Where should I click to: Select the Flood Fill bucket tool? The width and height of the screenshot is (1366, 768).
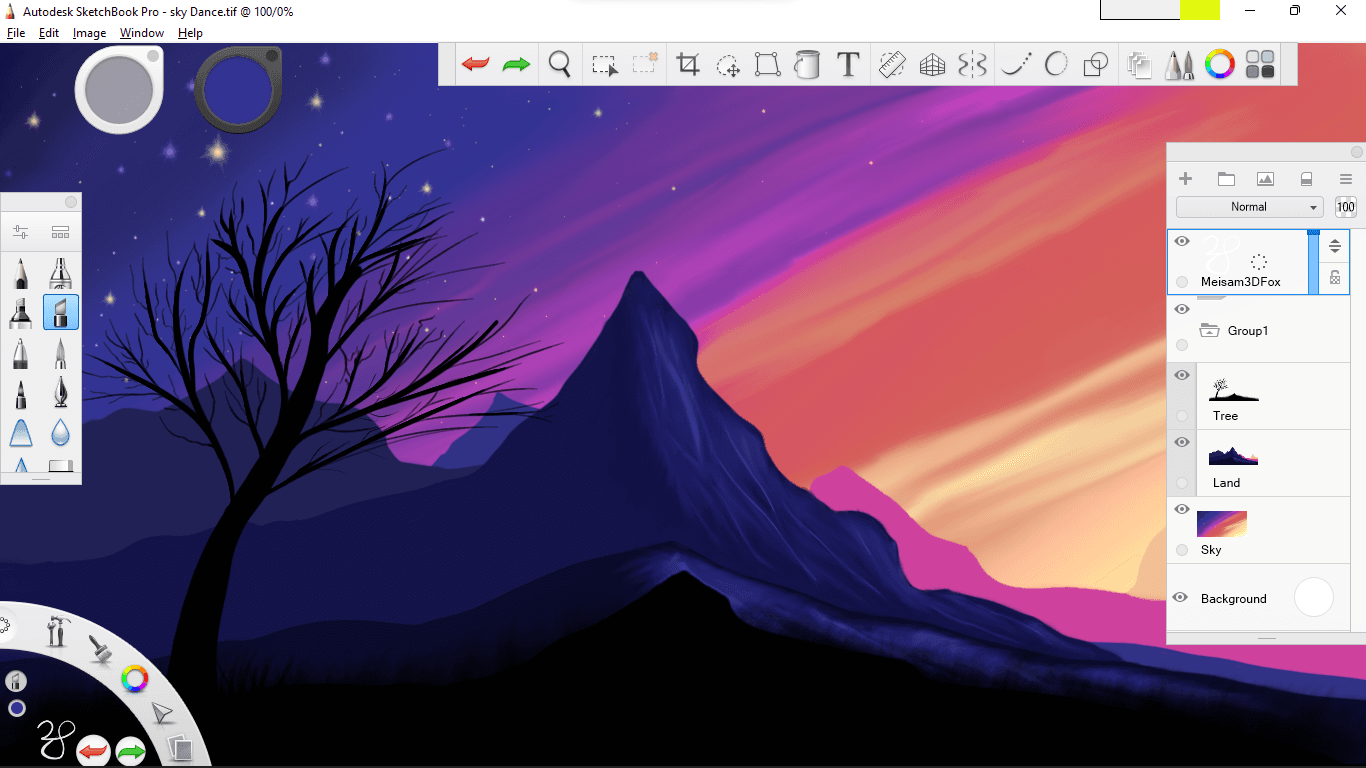click(807, 65)
